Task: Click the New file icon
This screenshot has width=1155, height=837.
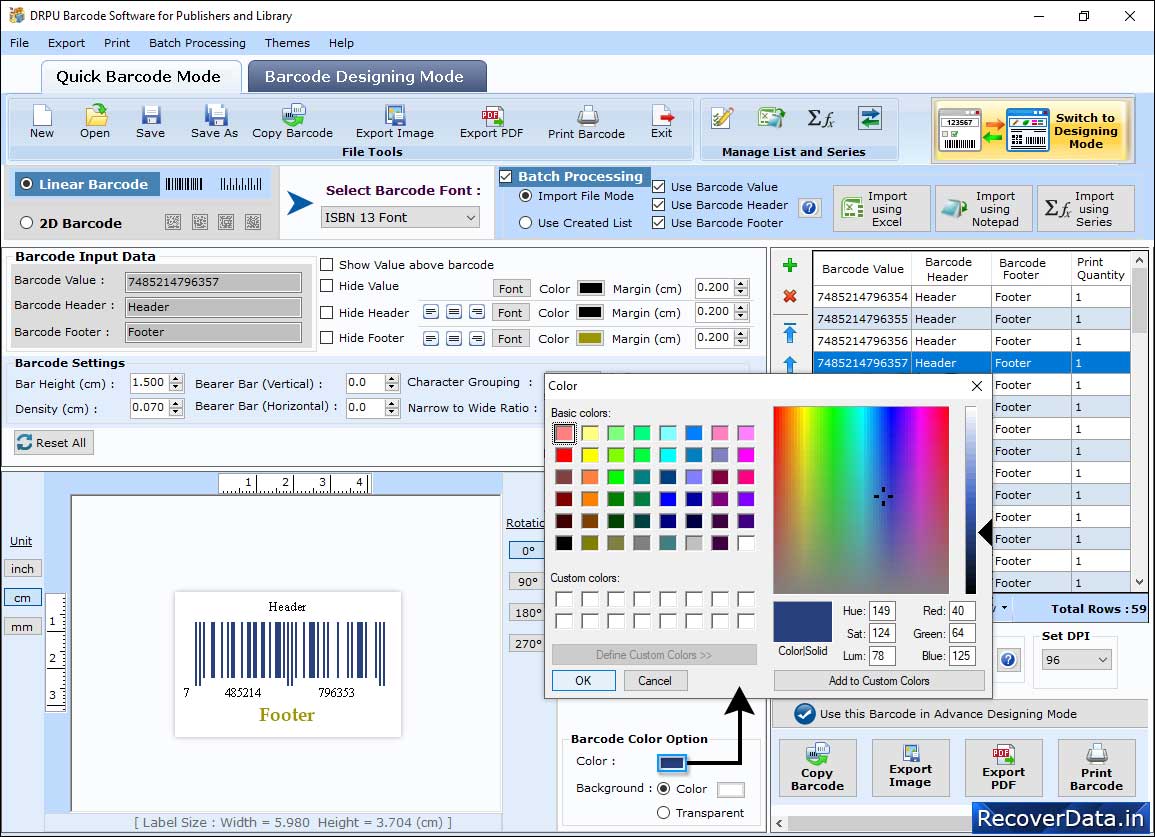Action: (x=42, y=122)
